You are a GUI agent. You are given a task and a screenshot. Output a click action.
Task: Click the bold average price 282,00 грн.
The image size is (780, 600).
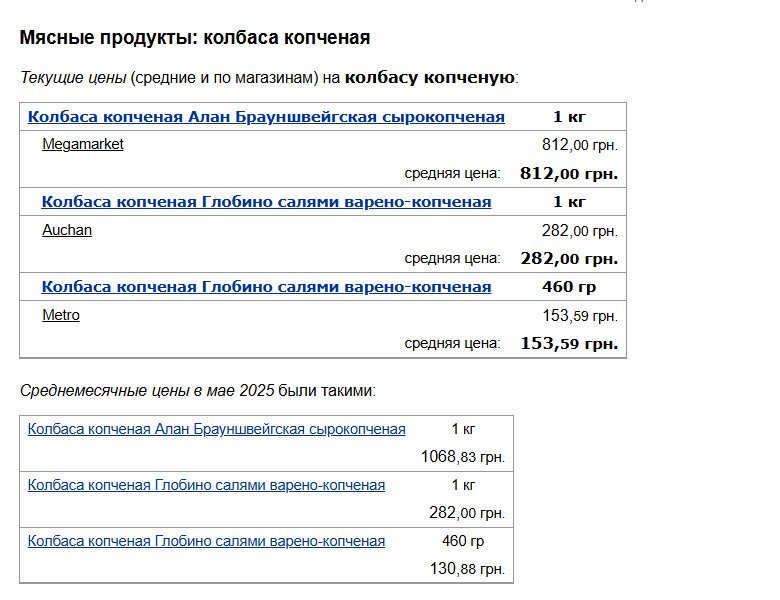(x=569, y=259)
